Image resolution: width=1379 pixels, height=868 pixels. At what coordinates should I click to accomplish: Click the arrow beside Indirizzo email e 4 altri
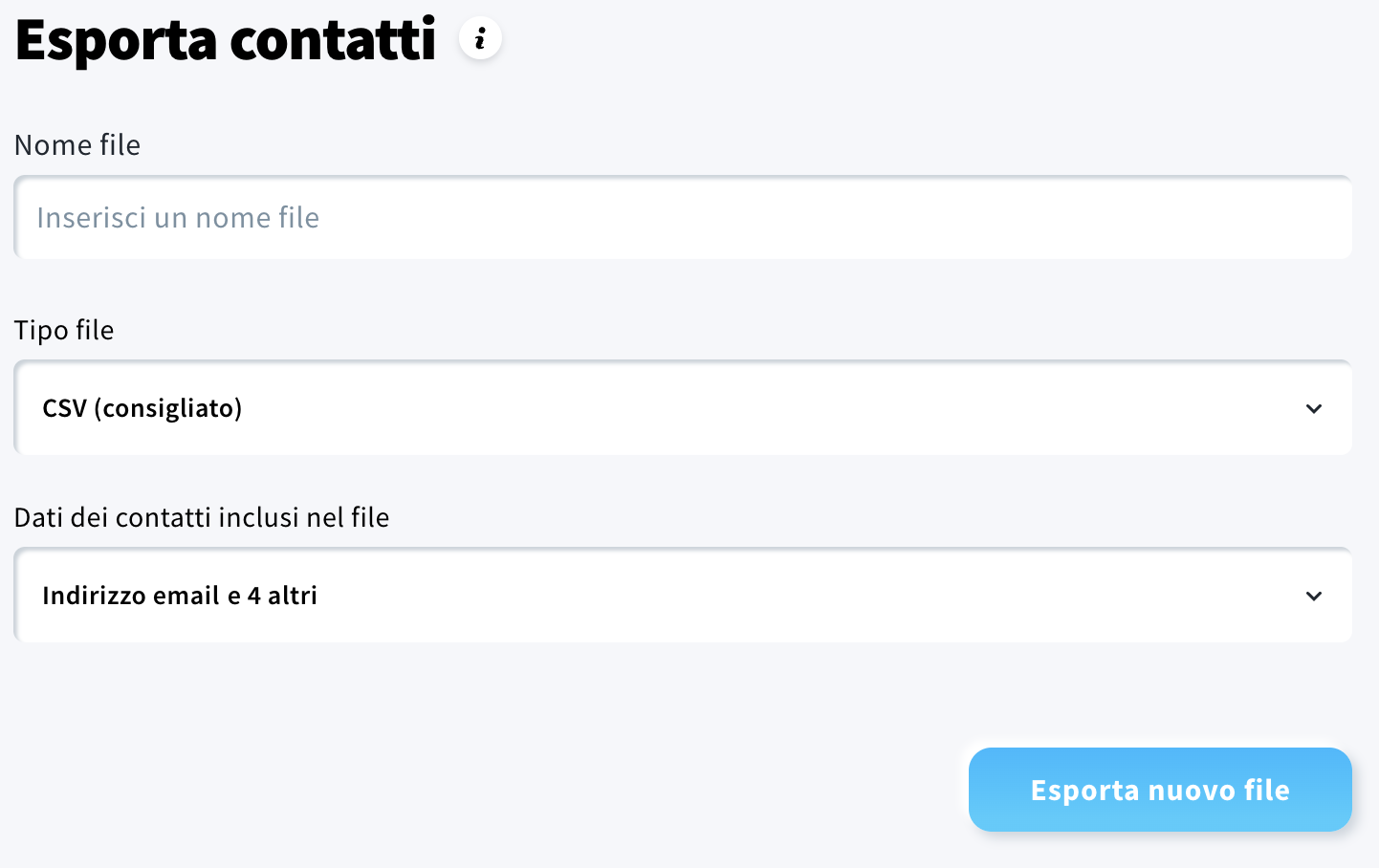click(x=1314, y=596)
